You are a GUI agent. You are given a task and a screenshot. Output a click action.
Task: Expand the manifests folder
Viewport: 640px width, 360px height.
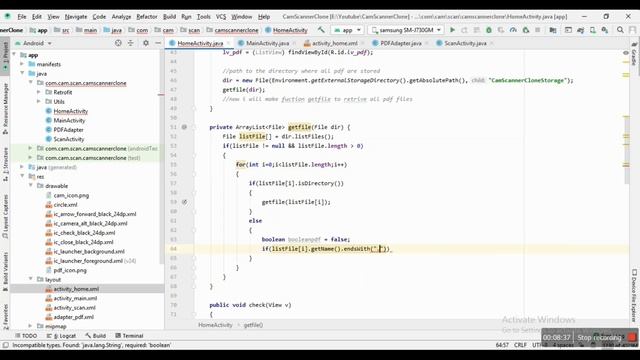pyautogui.click(x=22, y=64)
